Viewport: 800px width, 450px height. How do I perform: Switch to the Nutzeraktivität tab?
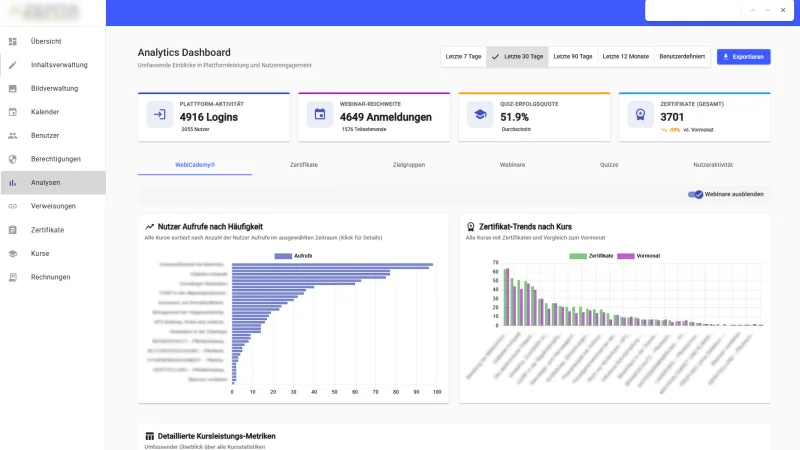click(713, 165)
